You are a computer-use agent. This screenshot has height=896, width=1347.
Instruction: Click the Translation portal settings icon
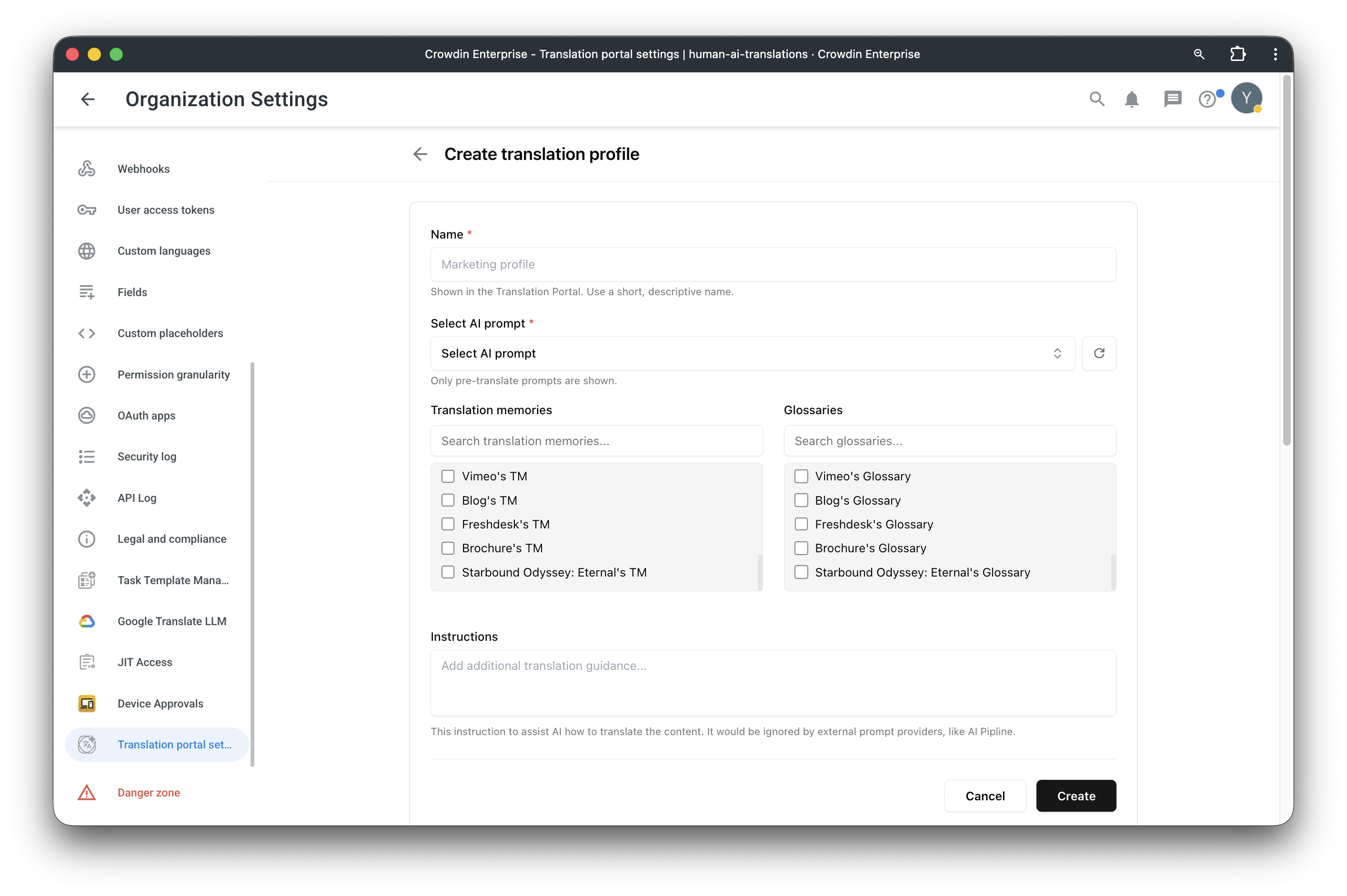(x=87, y=745)
